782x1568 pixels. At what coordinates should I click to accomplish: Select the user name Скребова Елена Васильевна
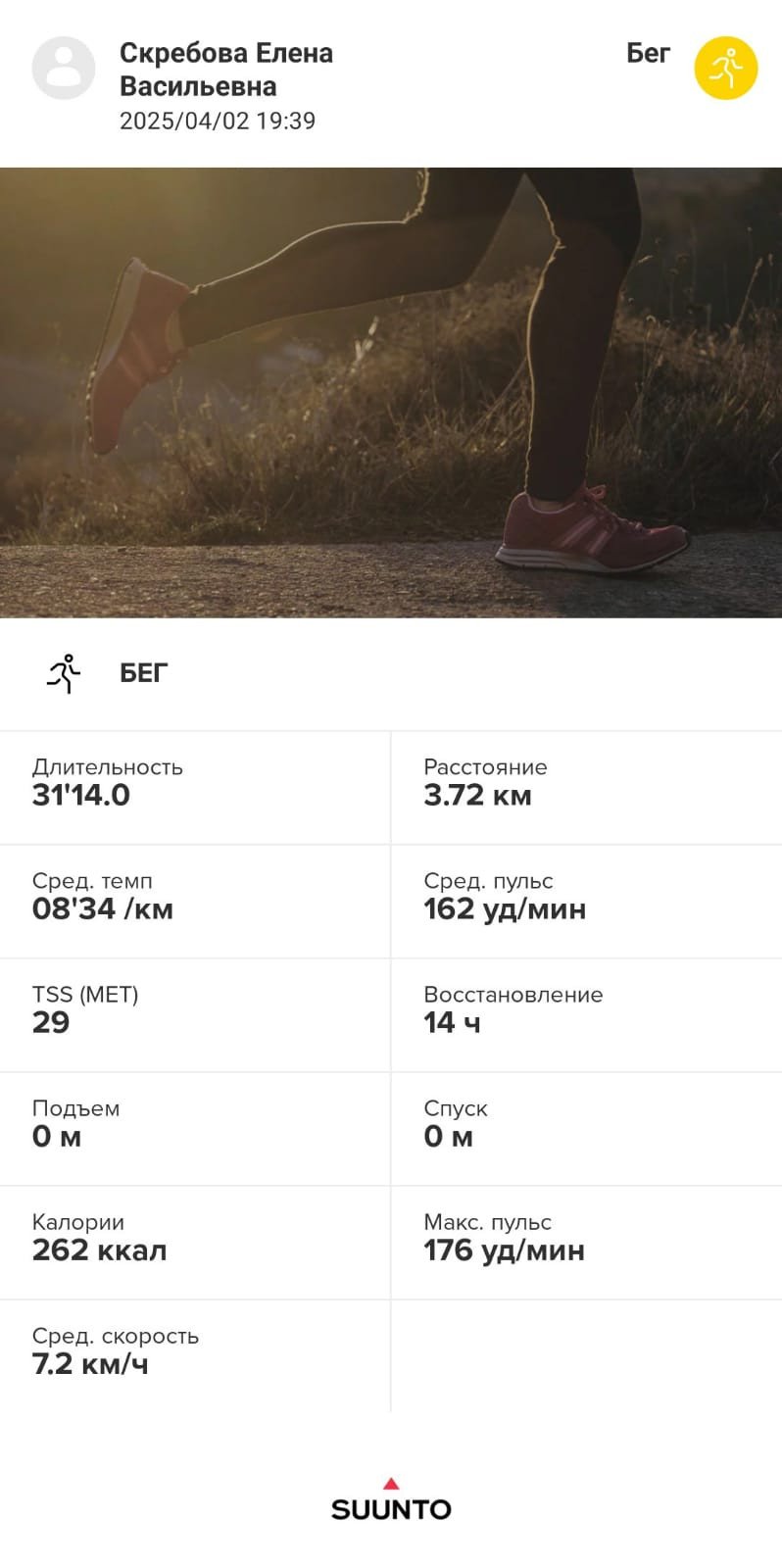click(x=226, y=70)
